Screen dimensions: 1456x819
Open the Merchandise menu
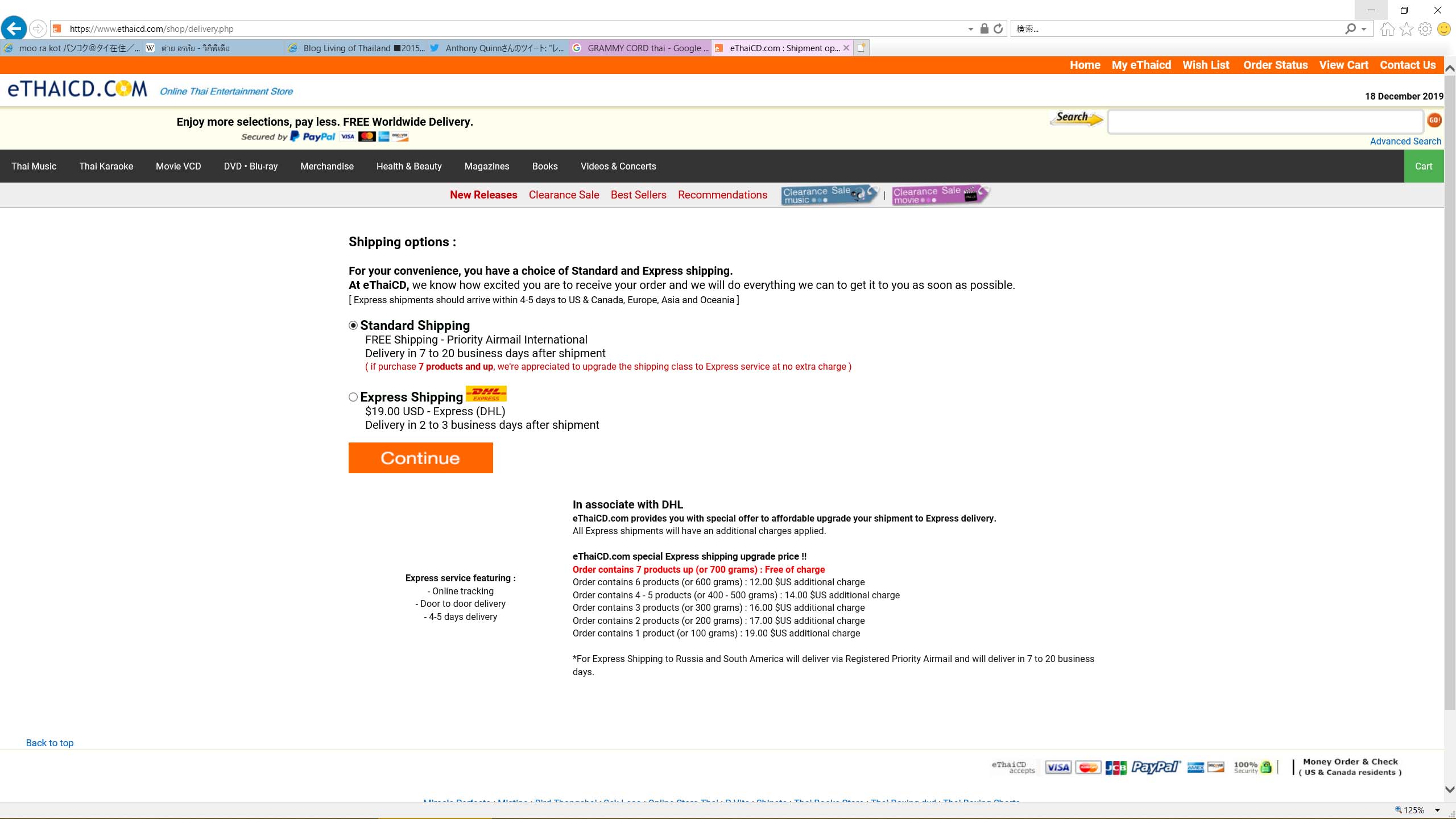(327, 166)
